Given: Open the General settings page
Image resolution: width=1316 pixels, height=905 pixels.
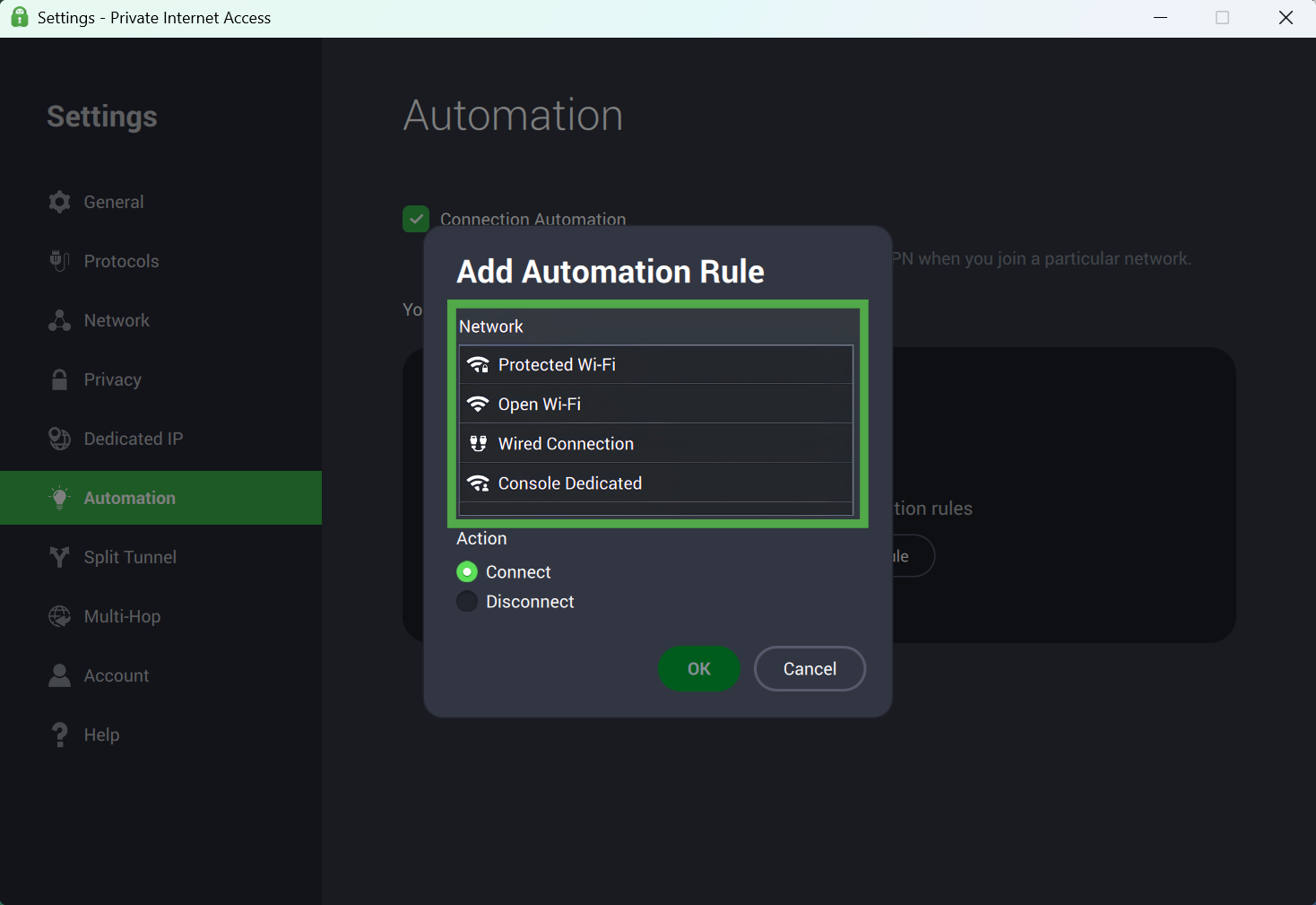Looking at the screenshot, I should pos(161,202).
